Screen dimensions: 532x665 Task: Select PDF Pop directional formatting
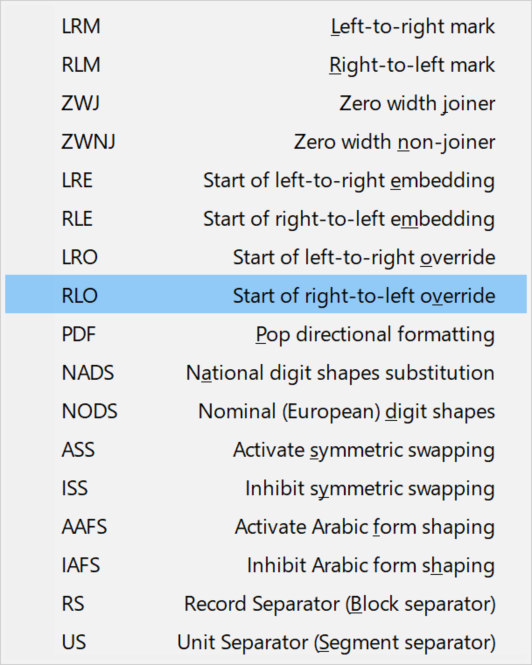pos(266,334)
